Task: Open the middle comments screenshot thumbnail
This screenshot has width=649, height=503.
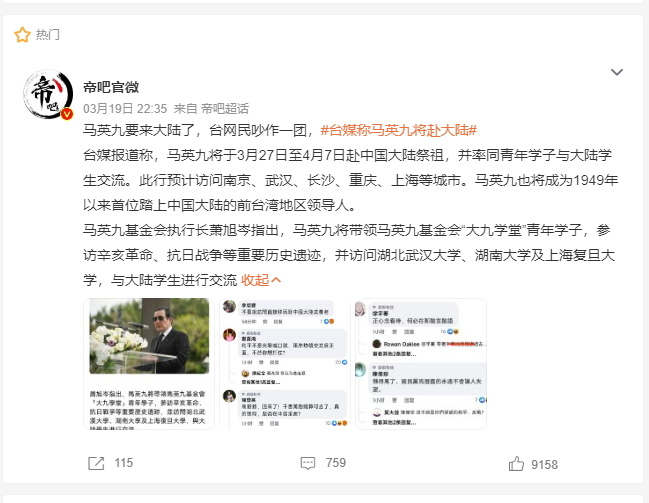Action: click(x=285, y=363)
